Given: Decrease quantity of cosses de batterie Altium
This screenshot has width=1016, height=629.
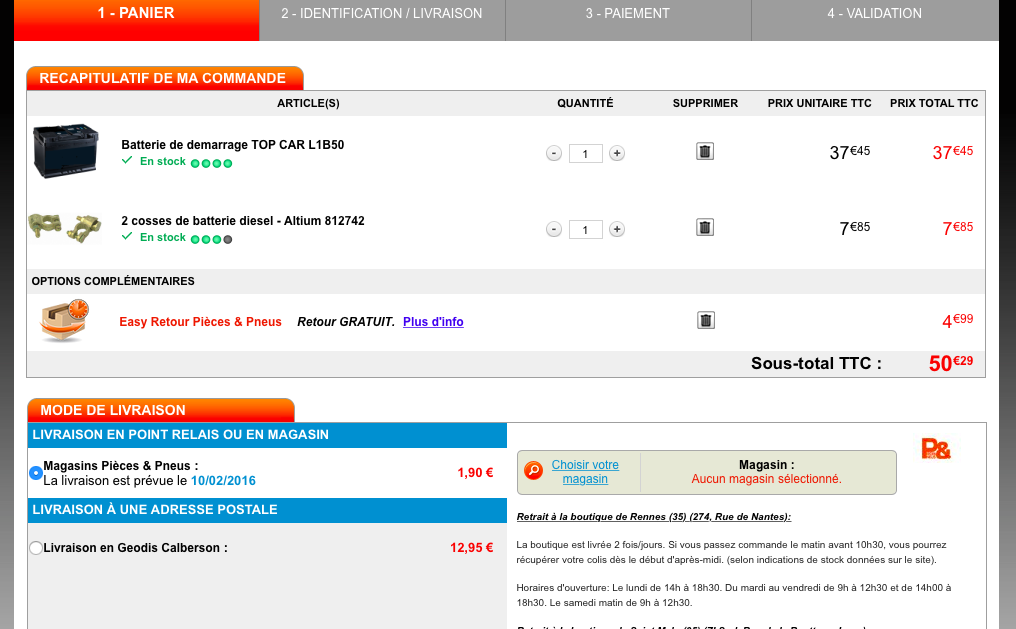Looking at the screenshot, I should (553, 229).
